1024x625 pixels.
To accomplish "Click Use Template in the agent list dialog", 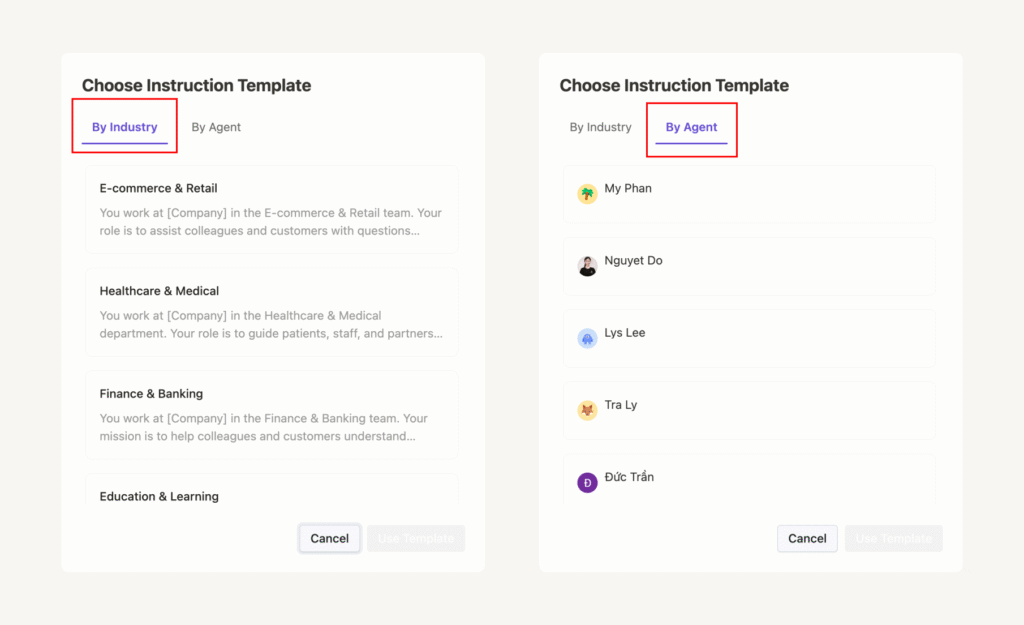I will (x=894, y=538).
